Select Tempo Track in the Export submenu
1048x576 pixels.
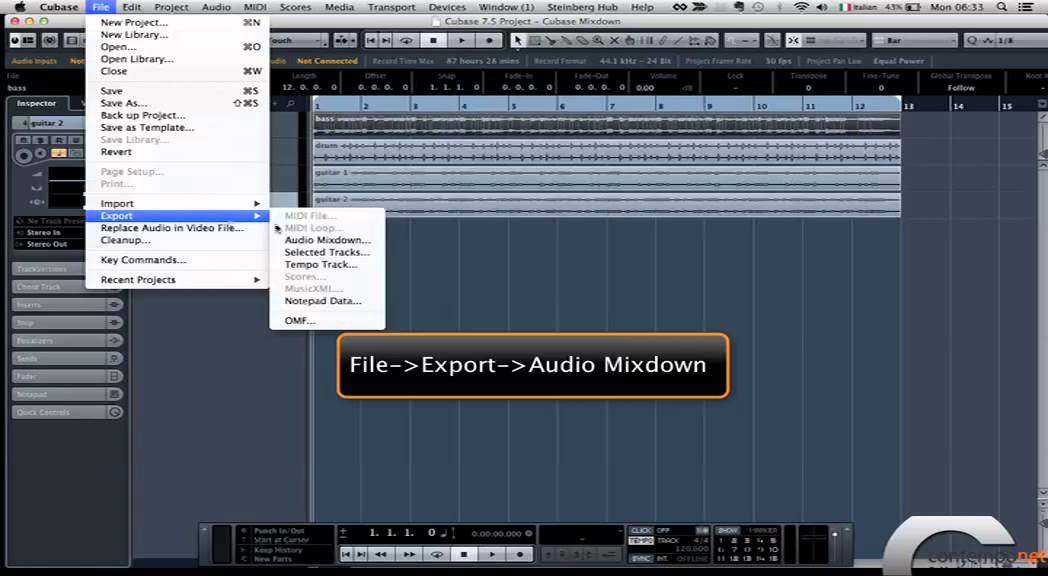[x=328, y=264]
